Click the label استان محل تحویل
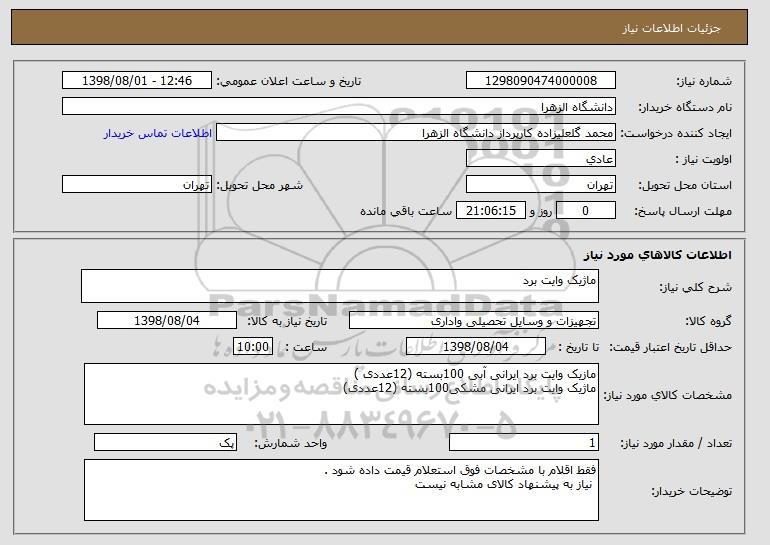Screen dimensions: 770x545 tap(685, 186)
